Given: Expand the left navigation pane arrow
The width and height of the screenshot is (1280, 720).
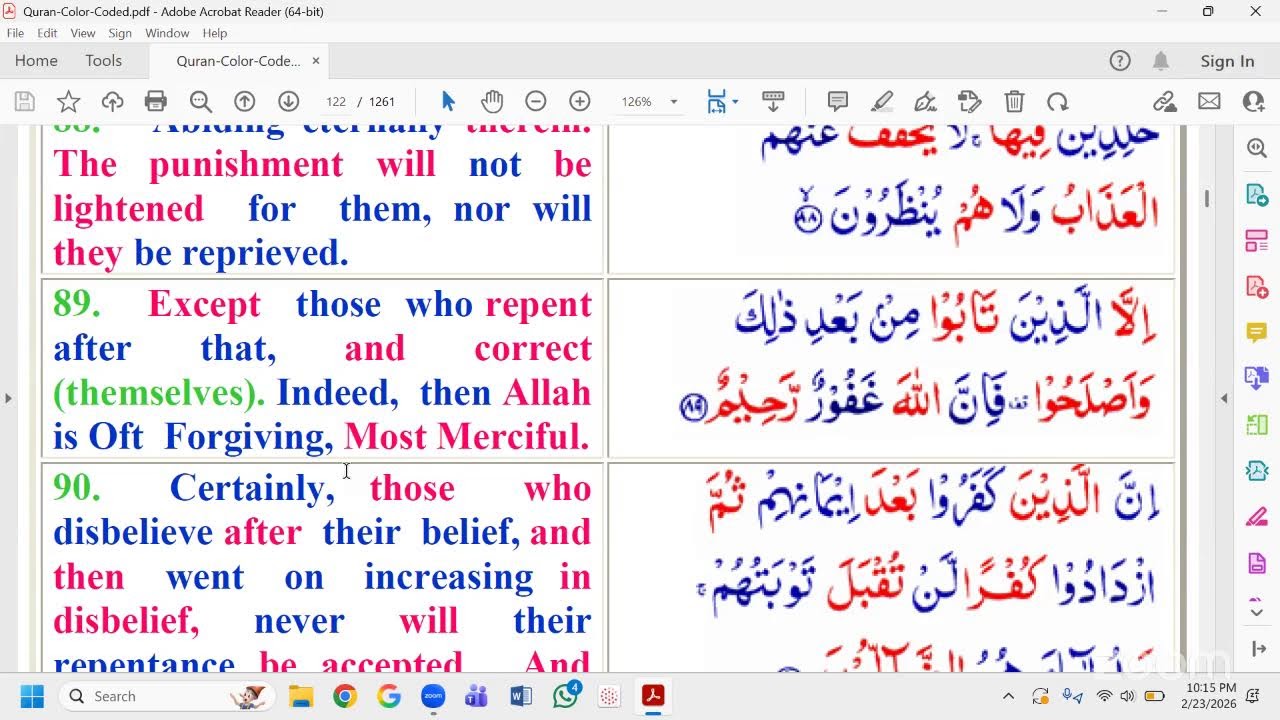Looking at the screenshot, I should [8, 398].
